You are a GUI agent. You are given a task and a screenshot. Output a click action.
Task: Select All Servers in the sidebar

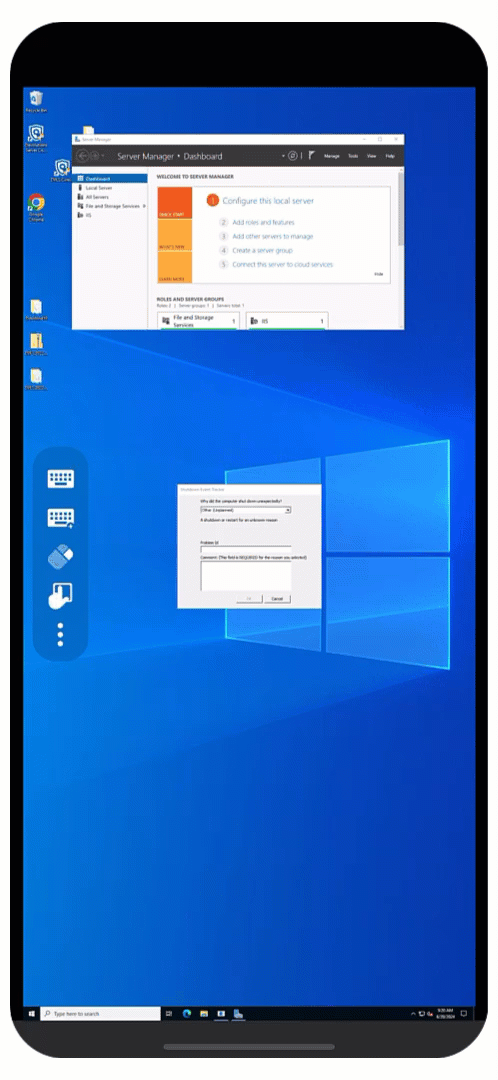110,197
